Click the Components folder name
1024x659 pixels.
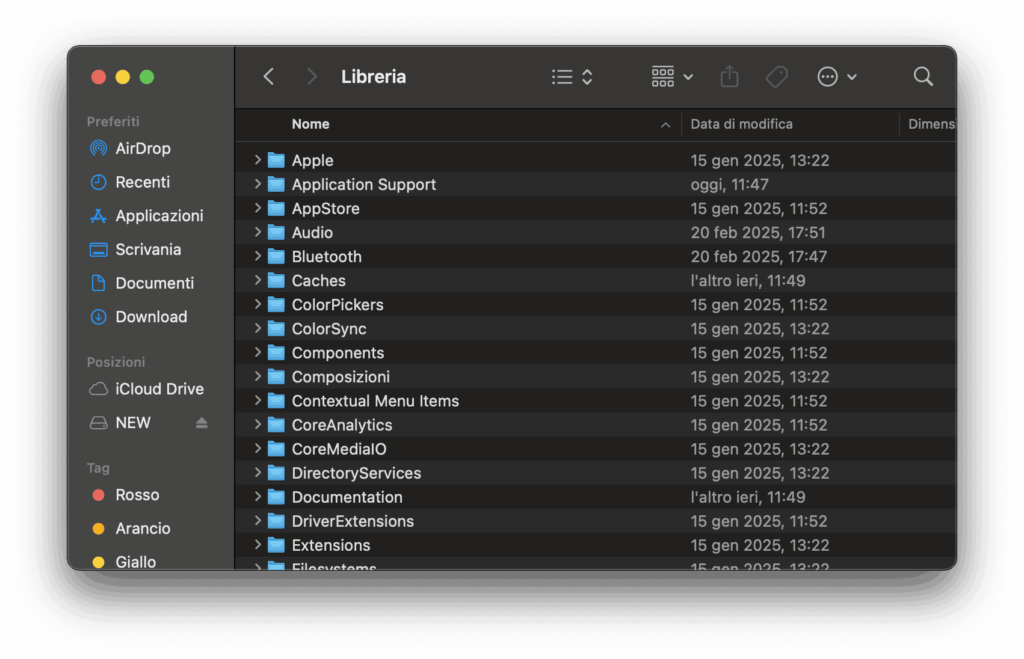[x=338, y=353]
